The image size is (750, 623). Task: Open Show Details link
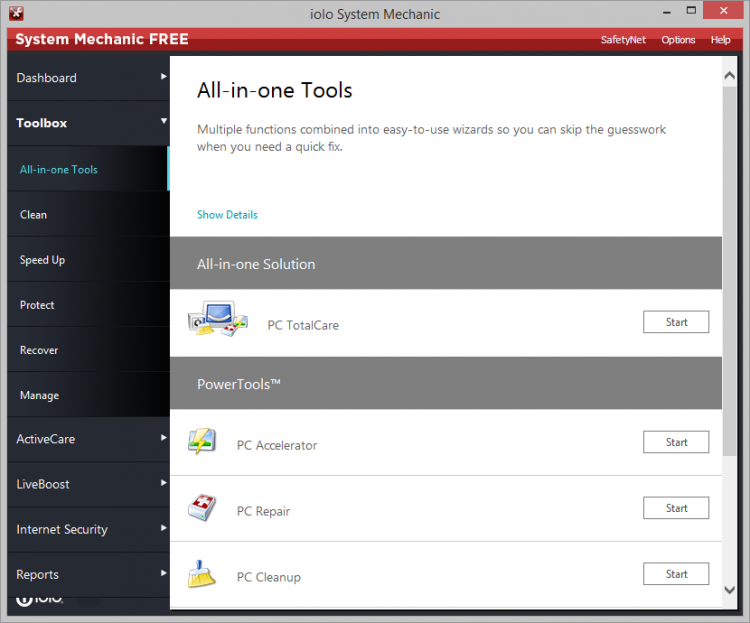tap(227, 215)
